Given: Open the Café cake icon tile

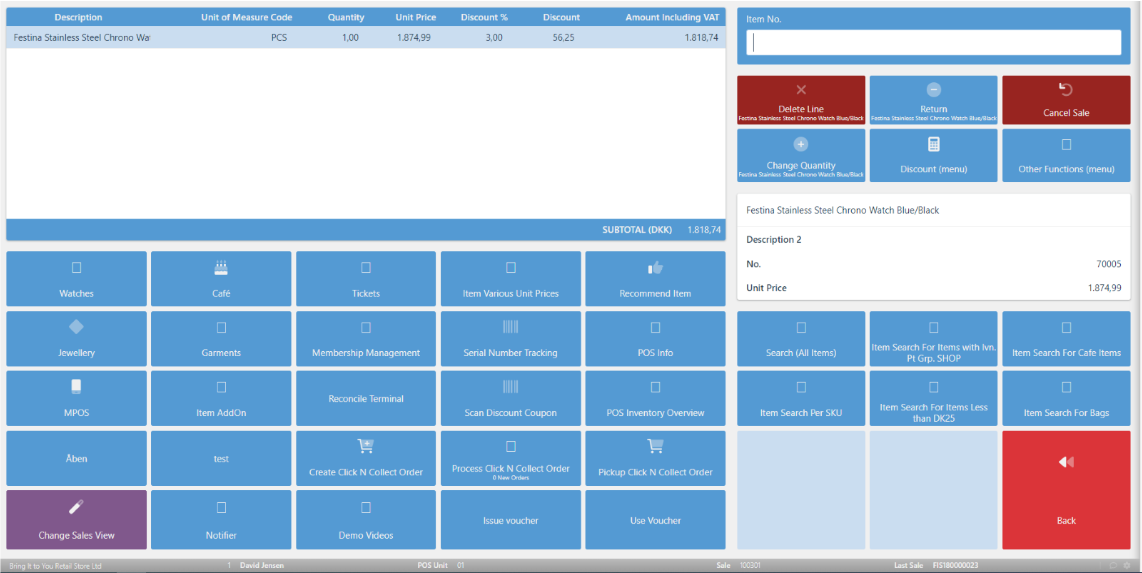Looking at the screenshot, I should click(221, 268).
